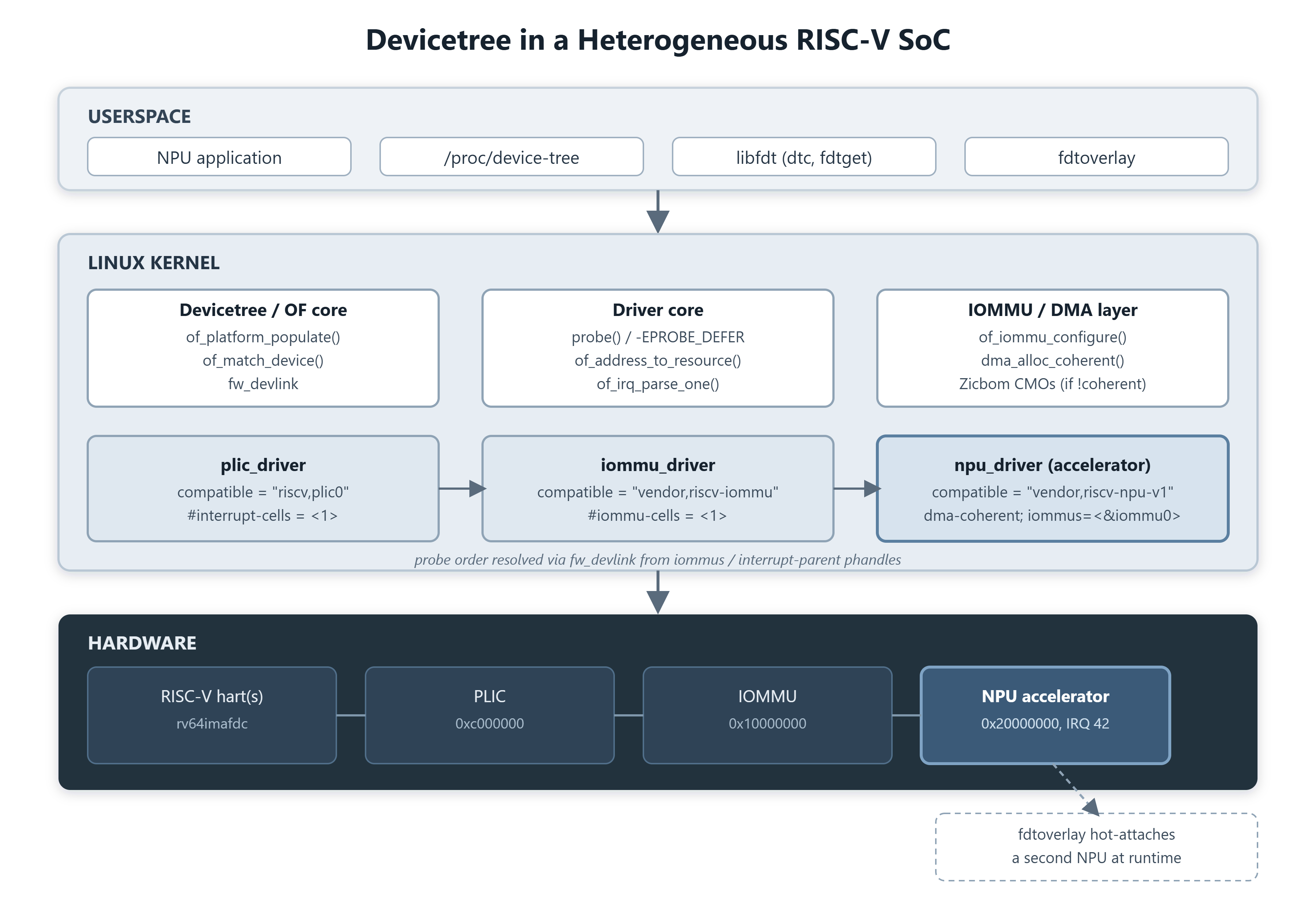Screen dimensions: 1316x907
Task: Click the diagram title Devicetree in a Heterogeneous RISC-V SoC
Action: click(x=658, y=40)
